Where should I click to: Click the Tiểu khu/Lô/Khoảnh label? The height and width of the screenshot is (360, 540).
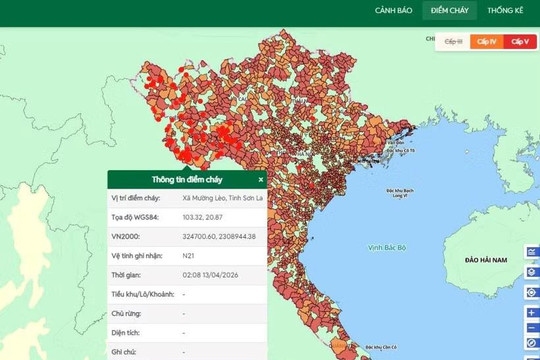[x=143, y=295]
